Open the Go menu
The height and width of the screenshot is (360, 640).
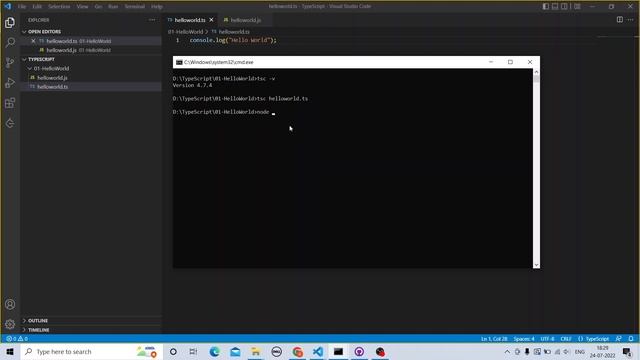coord(98,7)
